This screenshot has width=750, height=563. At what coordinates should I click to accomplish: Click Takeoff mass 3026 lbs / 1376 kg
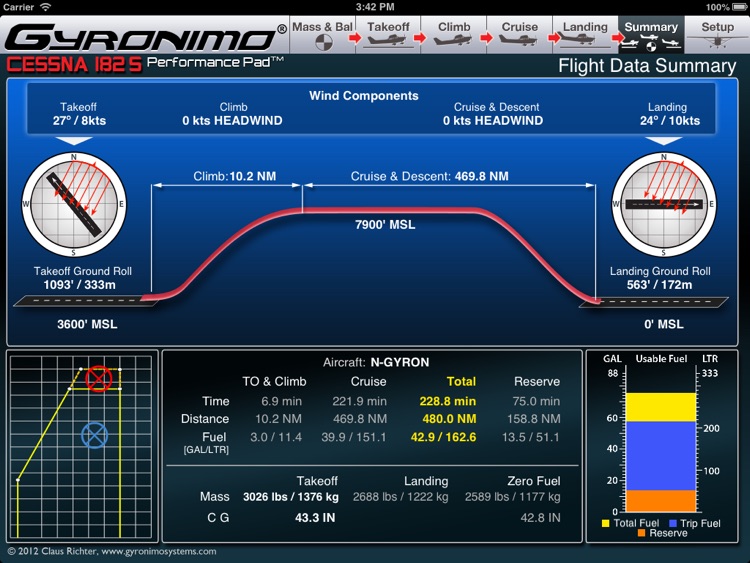[291, 497]
